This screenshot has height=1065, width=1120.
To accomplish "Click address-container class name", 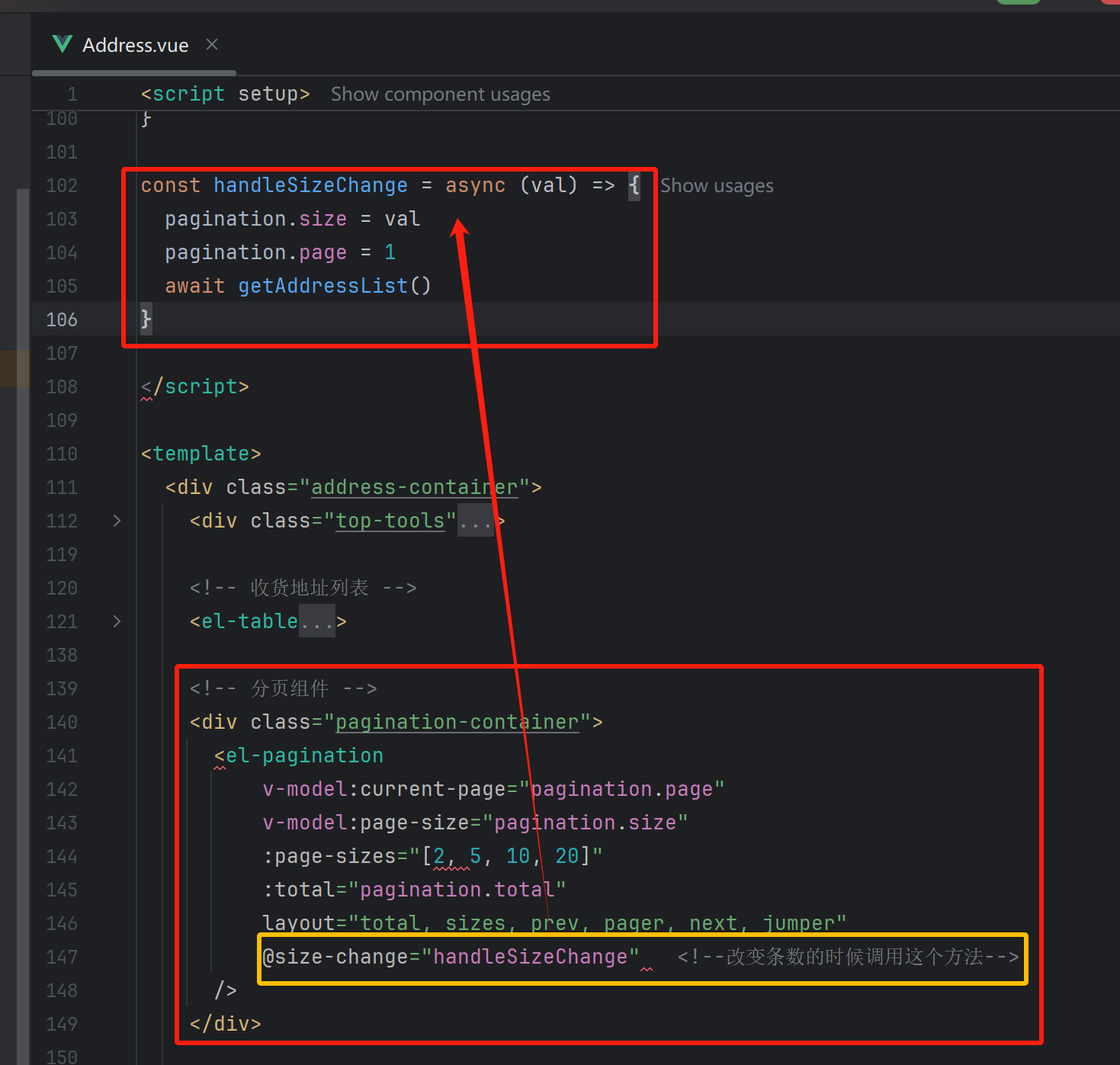I will coord(415,487).
